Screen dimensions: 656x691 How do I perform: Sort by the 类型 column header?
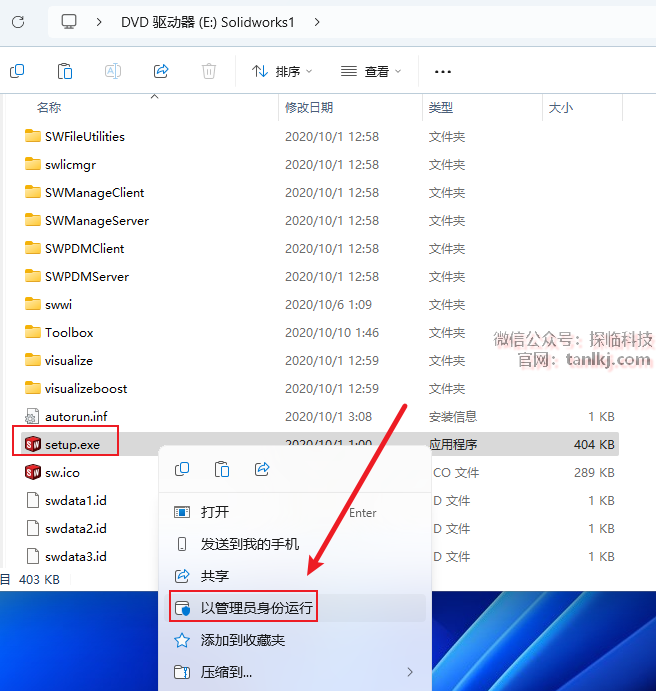441,108
